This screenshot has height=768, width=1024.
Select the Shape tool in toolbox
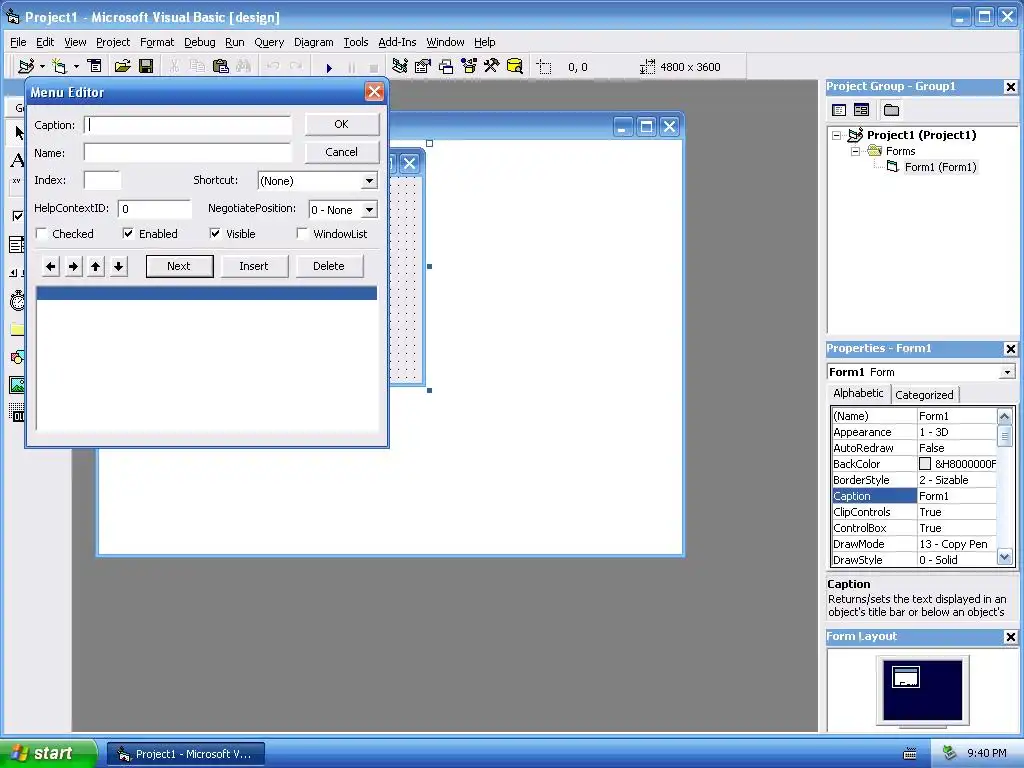pyautogui.click(x=17, y=357)
